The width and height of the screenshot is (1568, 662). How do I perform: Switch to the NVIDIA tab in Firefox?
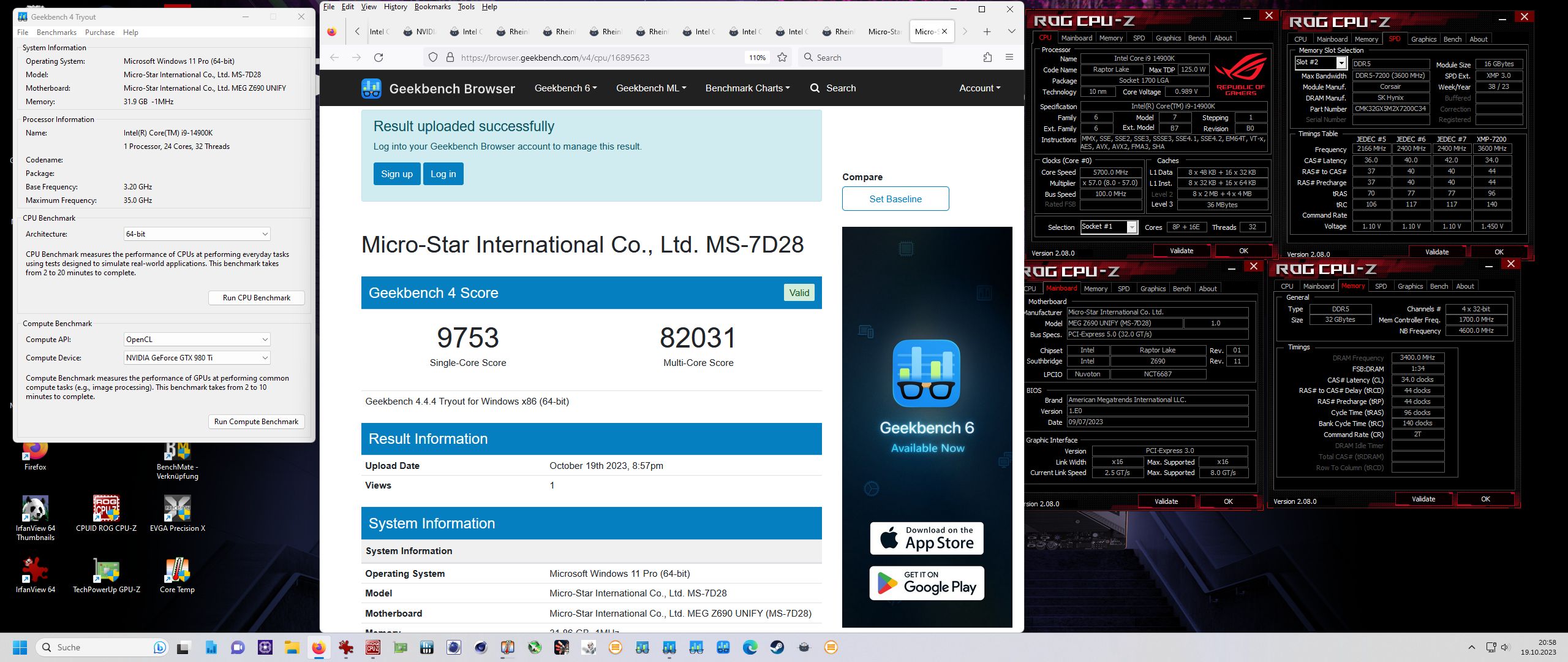(419, 31)
